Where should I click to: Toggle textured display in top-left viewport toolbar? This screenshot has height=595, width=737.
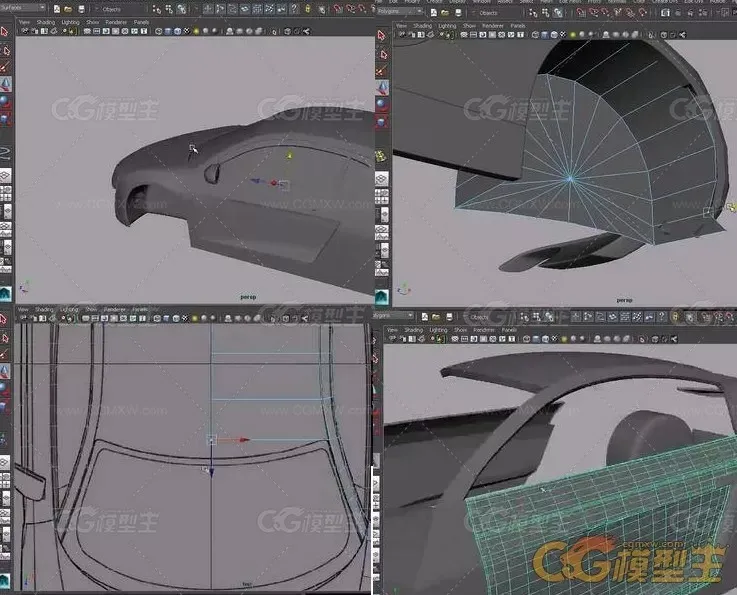187,31
